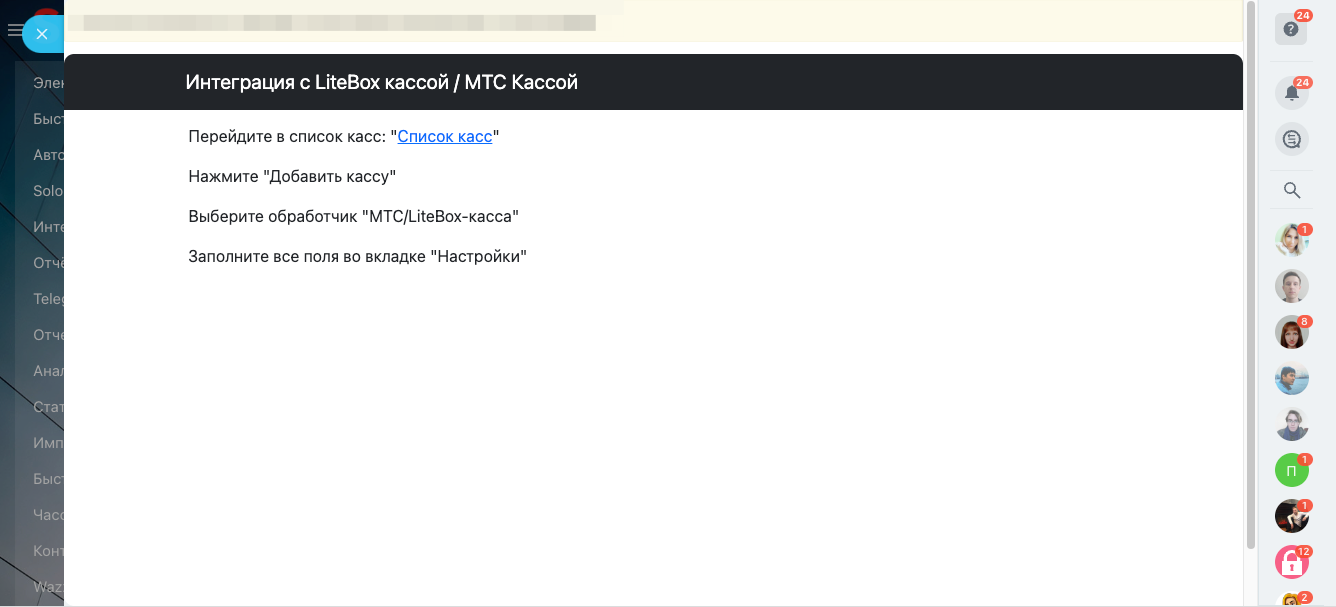Select the "Solo" left menu item
Image resolution: width=1336 pixels, height=607 pixels.
click(48, 191)
